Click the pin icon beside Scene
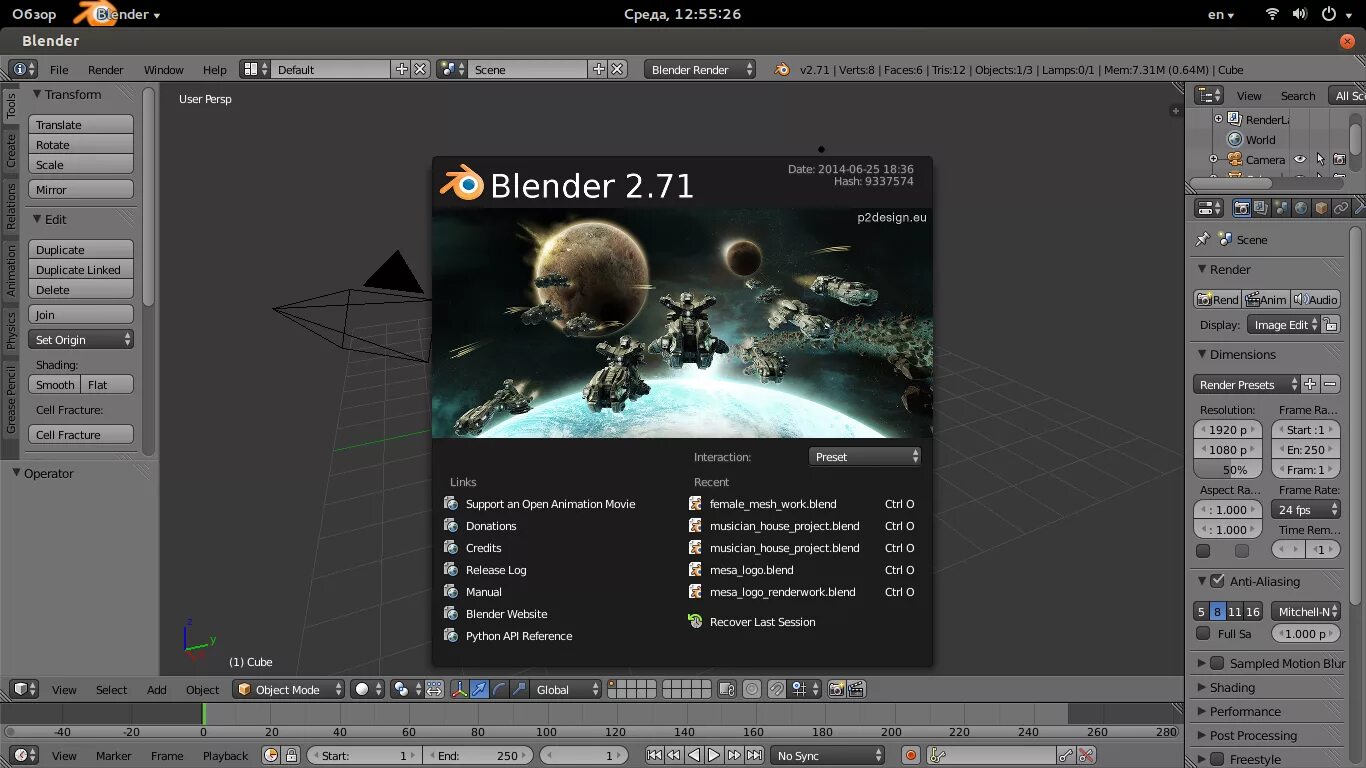The image size is (1366, 768). coord(1203,239)
